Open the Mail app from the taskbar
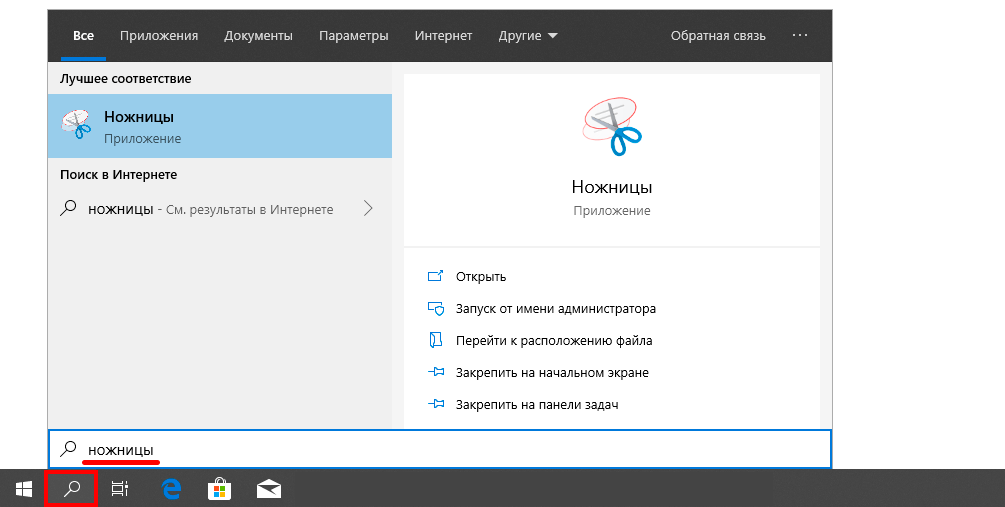This screenshot has height=507, width=1005. pos(269,489)
